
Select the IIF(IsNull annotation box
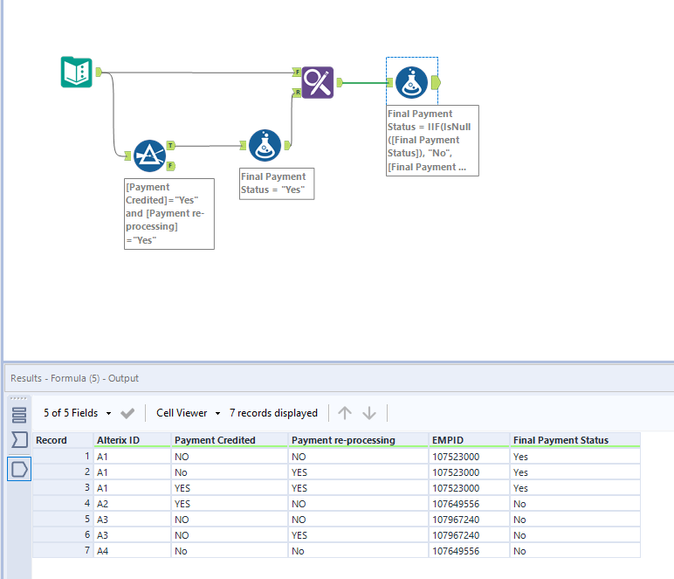(432, 141)
